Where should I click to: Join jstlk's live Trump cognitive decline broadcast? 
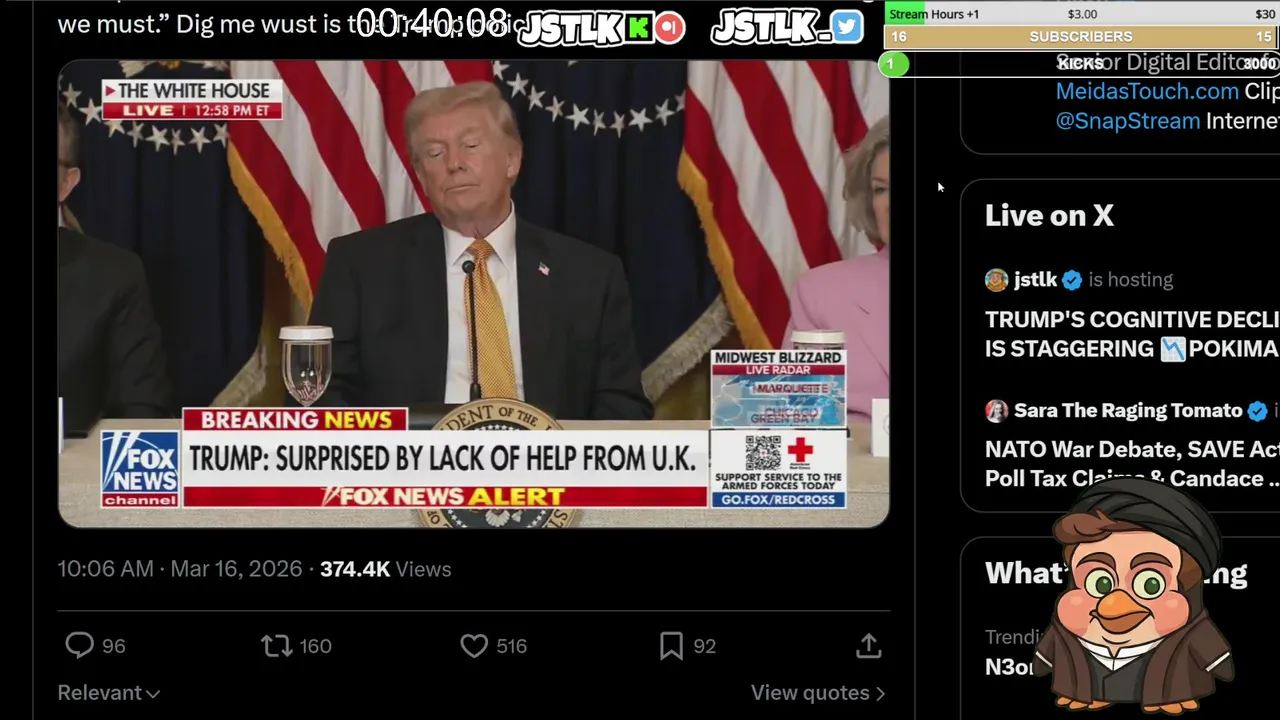click(1132, 334)
